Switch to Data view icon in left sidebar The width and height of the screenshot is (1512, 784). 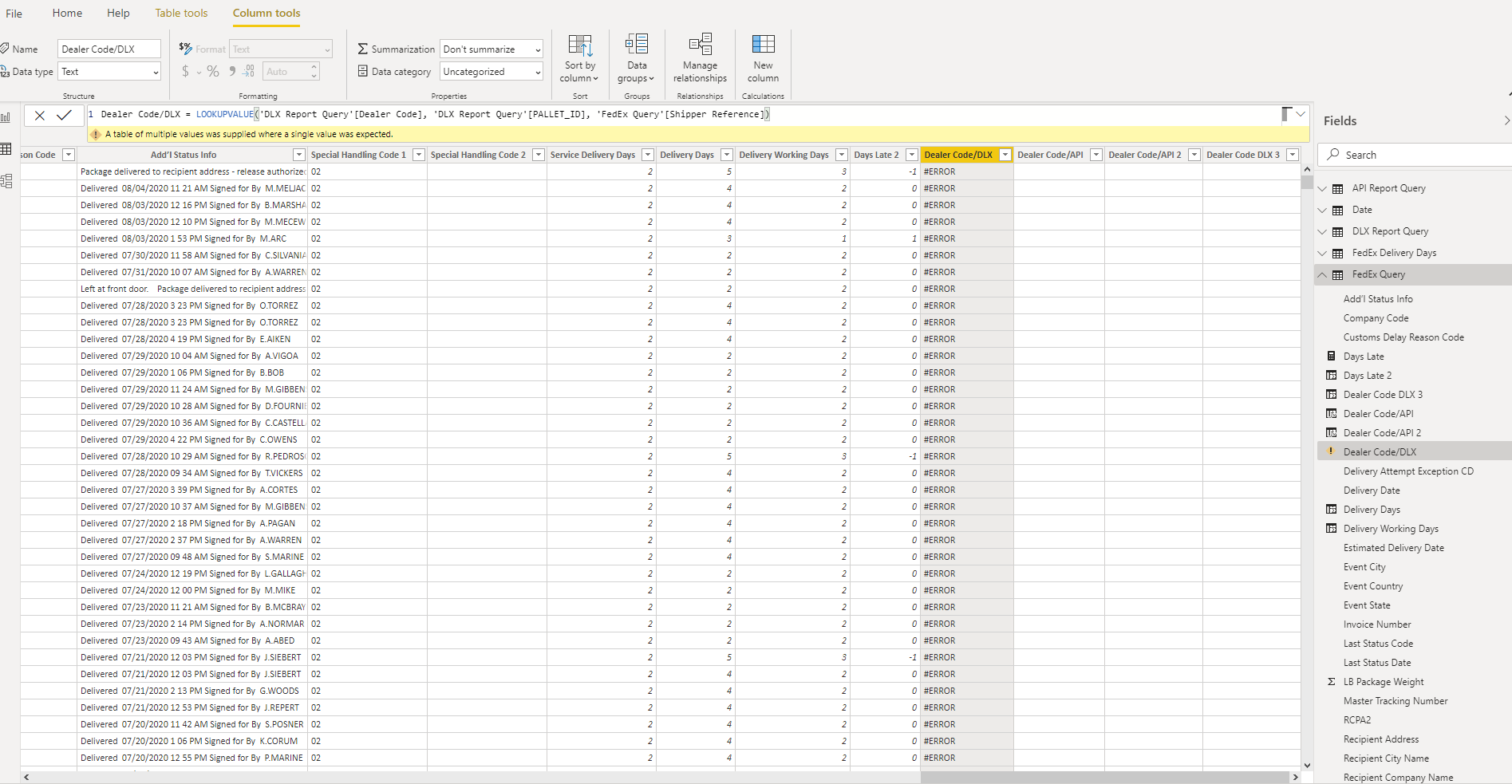coord(6,149)
